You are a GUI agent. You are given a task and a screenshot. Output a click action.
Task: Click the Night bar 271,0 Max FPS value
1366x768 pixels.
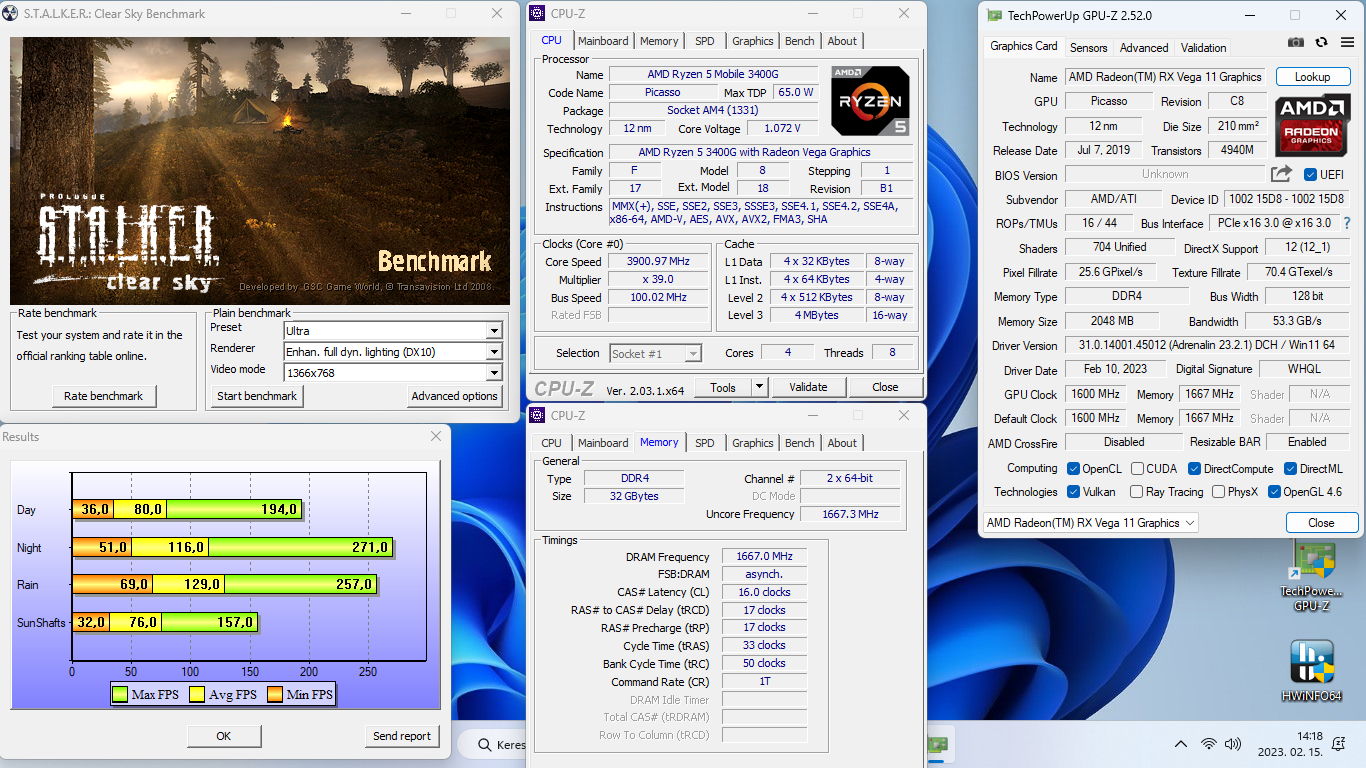(x=369, y=547)
